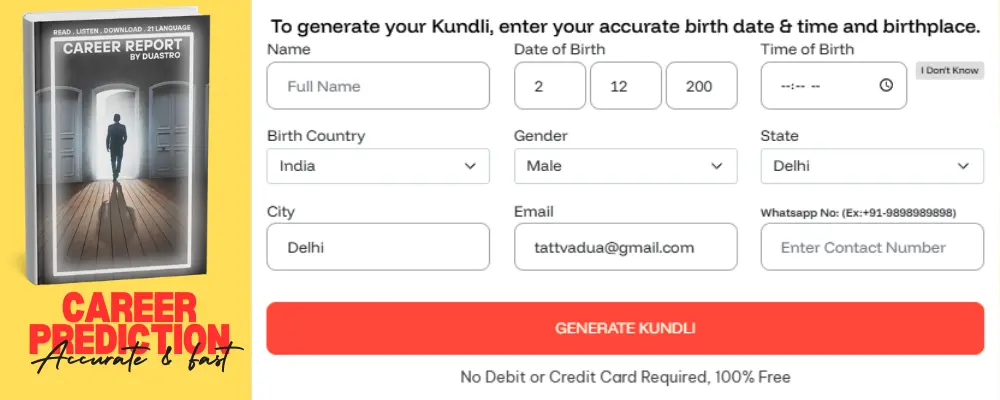The image size is (1000, 400).
Task: Click the Time of Birth input field
Action: point(820,86)
